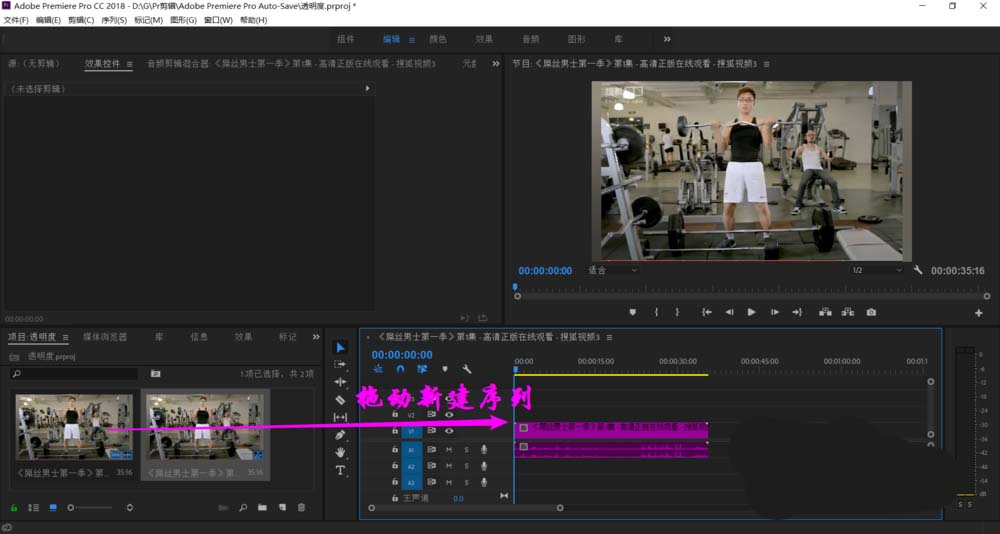Click the trash icon in Project panel
This screenshot has width=1000, height=534.
302,508
